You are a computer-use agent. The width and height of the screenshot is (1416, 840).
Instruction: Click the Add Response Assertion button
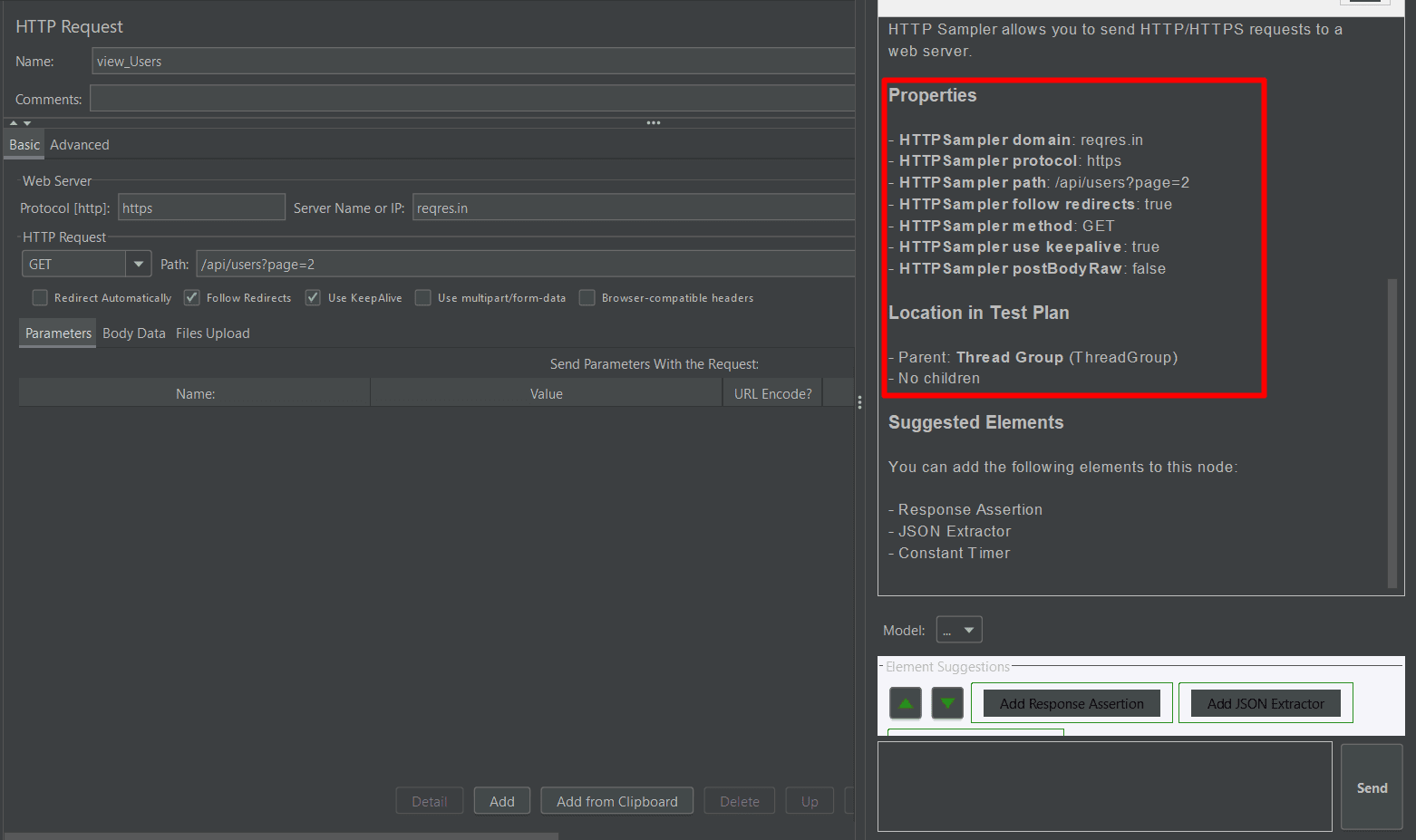pyautogui.click(x=1072, y=704)
